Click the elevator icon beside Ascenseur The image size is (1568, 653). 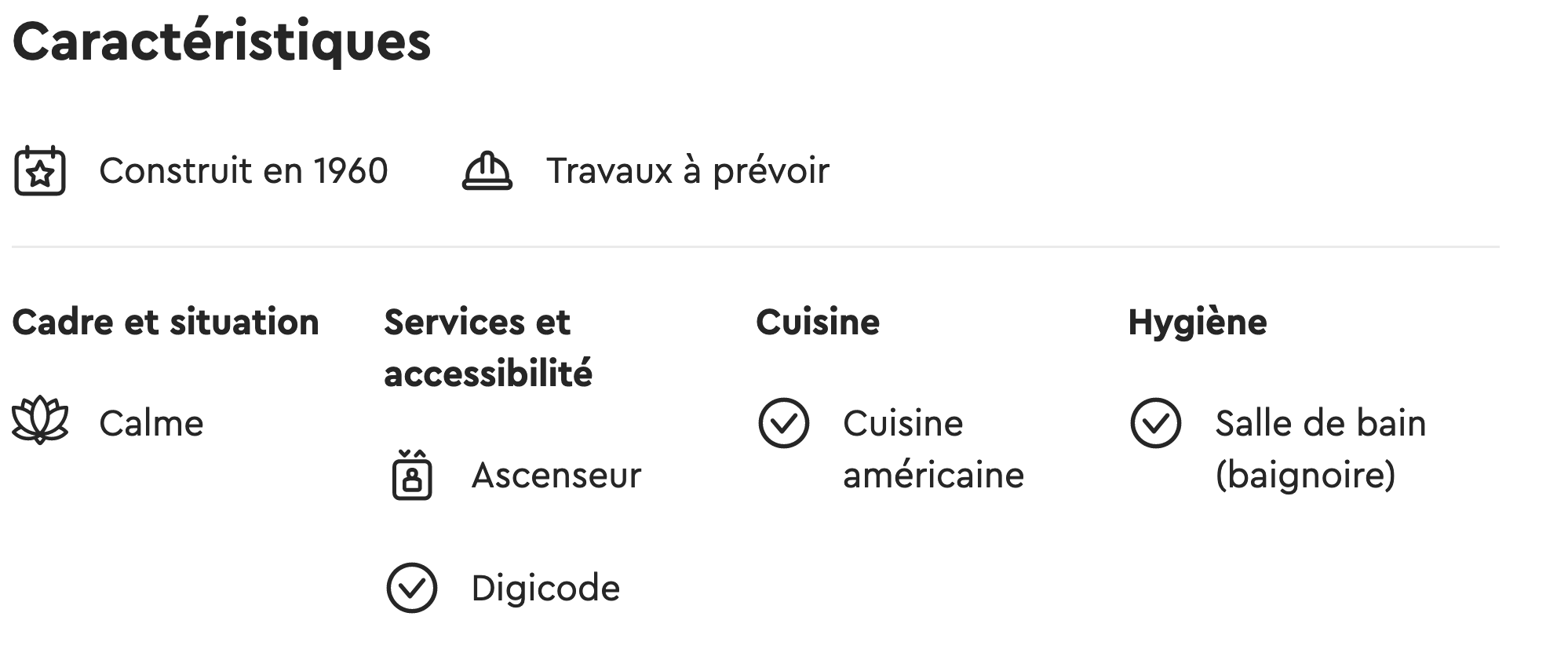[412, 475]
